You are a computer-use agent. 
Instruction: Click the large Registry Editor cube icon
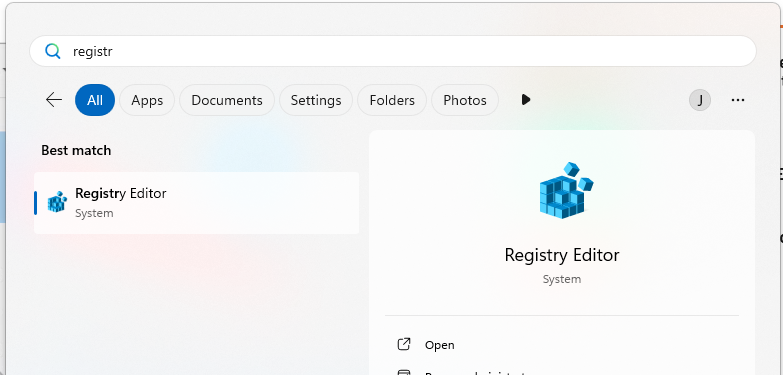pyautogui.click(x=566, y=190)
